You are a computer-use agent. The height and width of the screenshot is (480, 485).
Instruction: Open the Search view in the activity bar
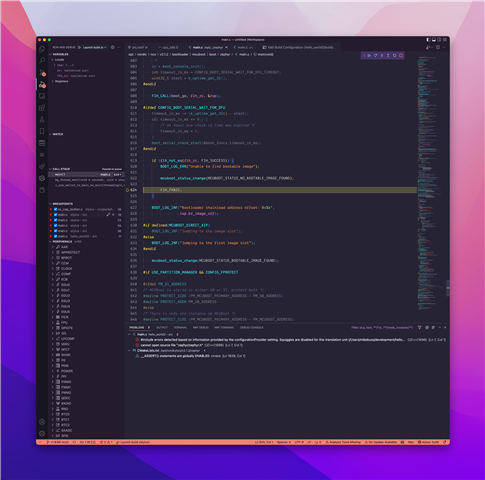(x=42, y=61)
